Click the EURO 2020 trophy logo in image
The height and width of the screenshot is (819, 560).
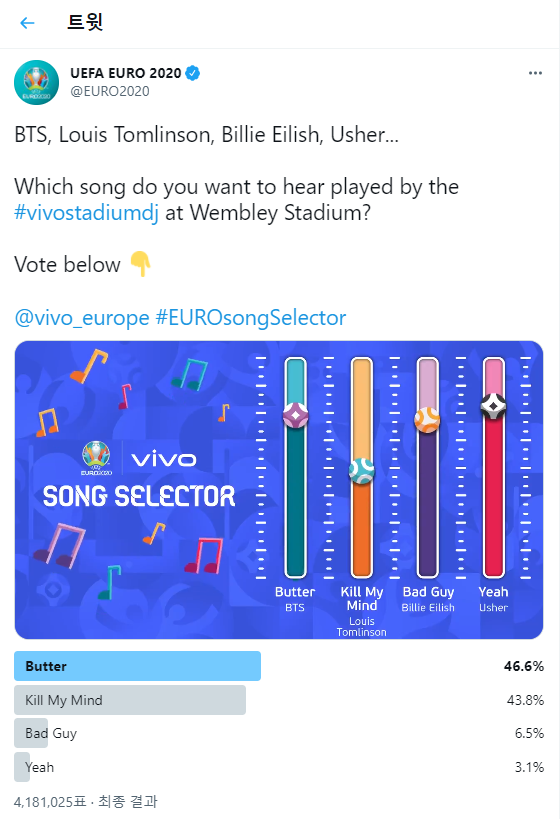[97, 458]
